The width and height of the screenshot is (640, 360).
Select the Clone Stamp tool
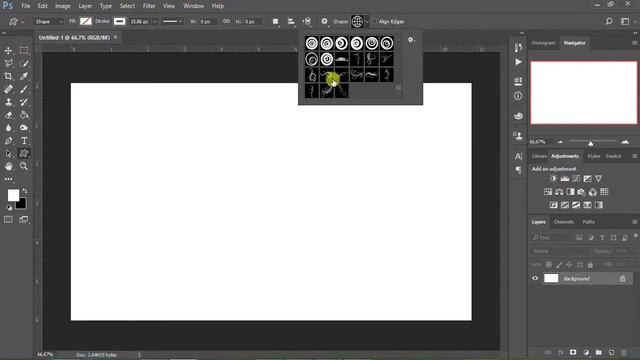pyautogui.click(x=8, y=102)
